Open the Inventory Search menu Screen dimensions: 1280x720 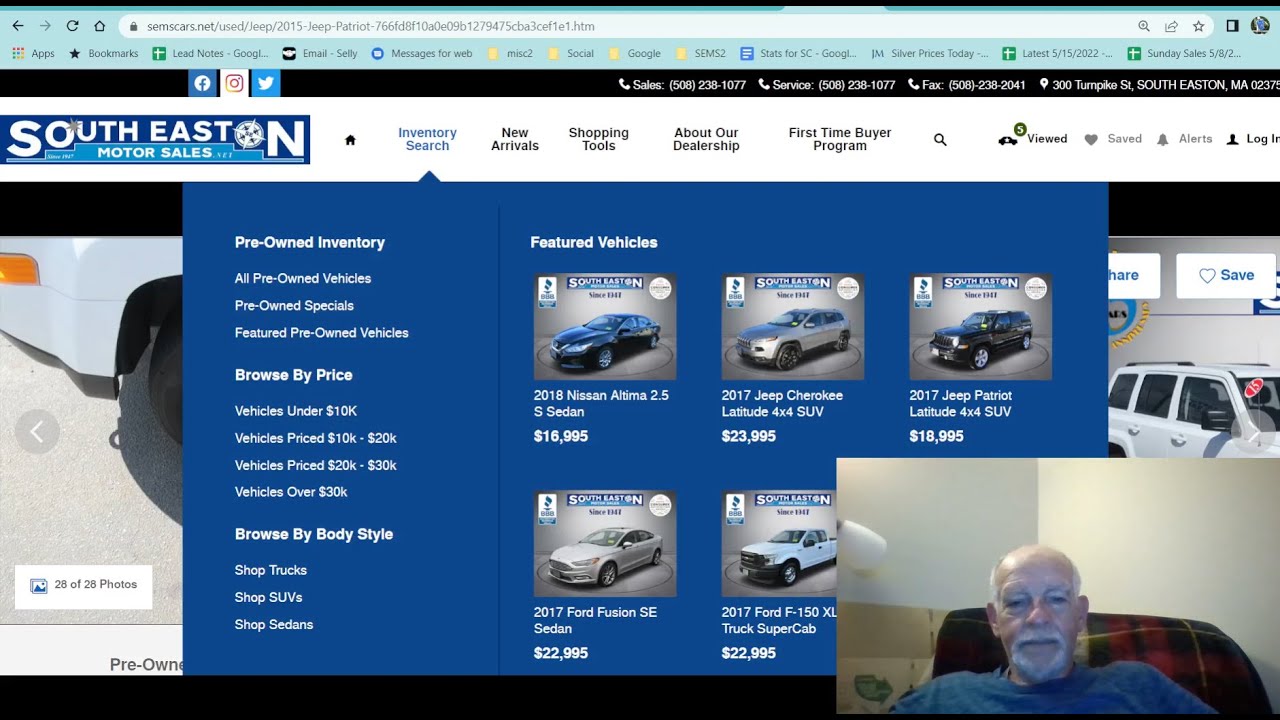(x=427, y=139)
